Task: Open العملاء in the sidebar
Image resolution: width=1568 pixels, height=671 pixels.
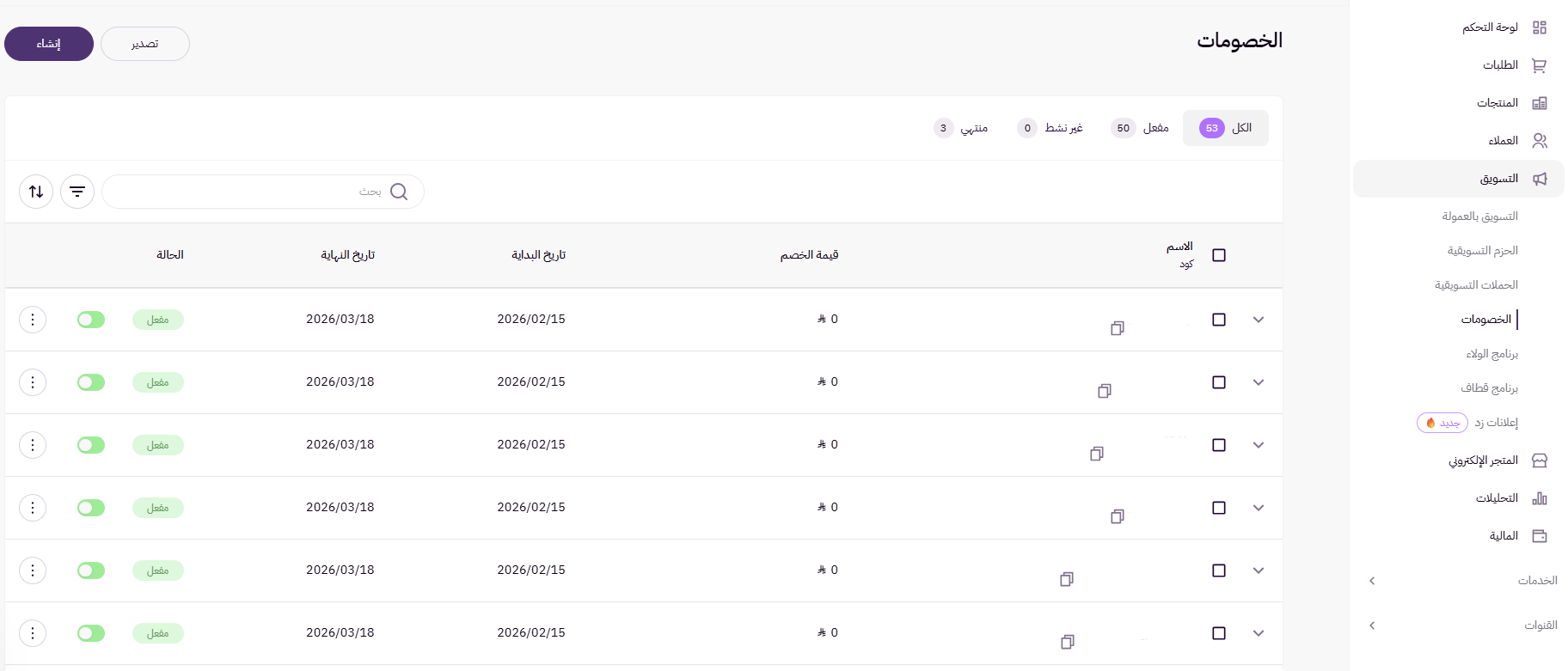Action: 1504,141
